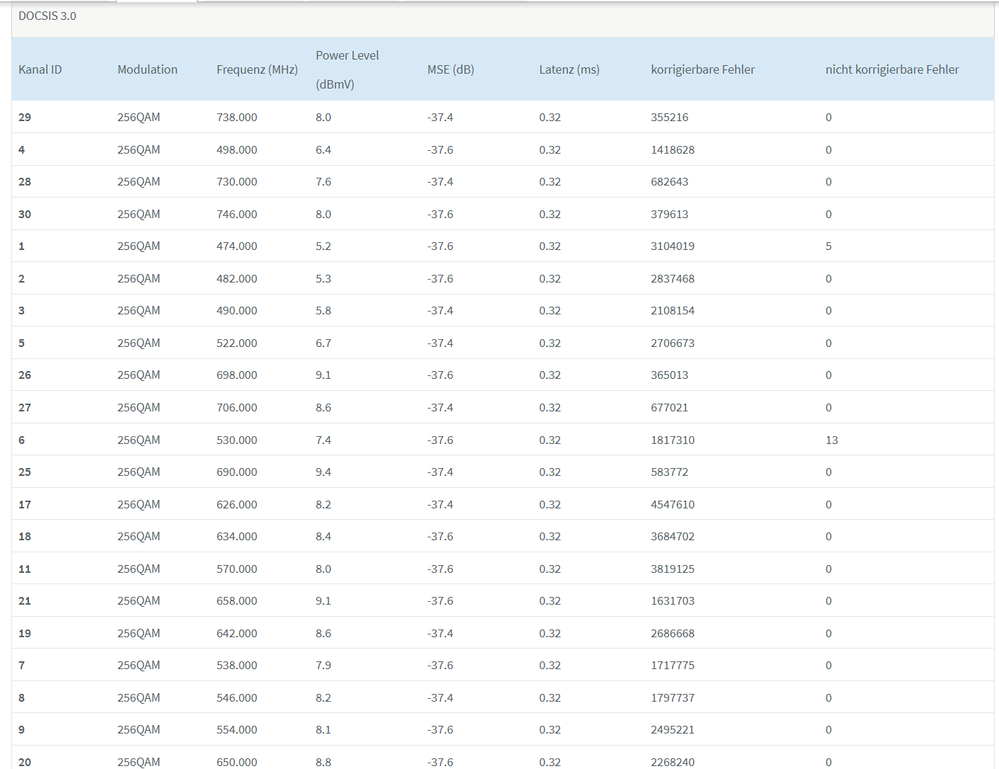Select Kanal ID 21 cell

[25, 600]
